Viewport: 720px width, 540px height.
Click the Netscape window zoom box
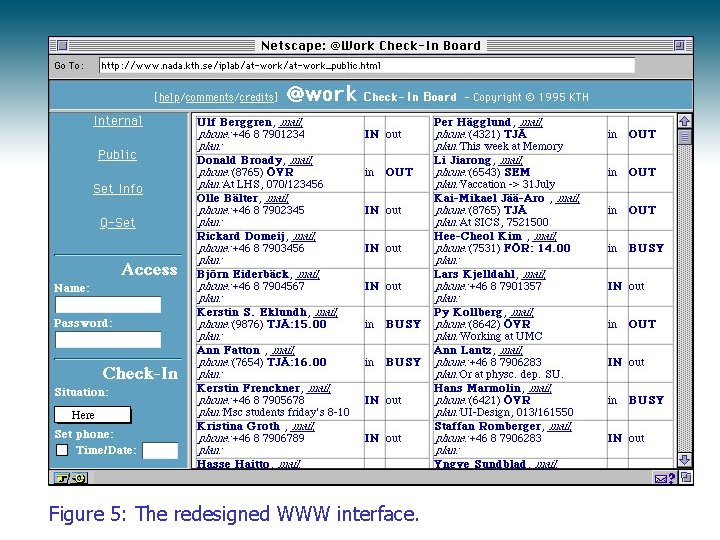pos(679,45)
